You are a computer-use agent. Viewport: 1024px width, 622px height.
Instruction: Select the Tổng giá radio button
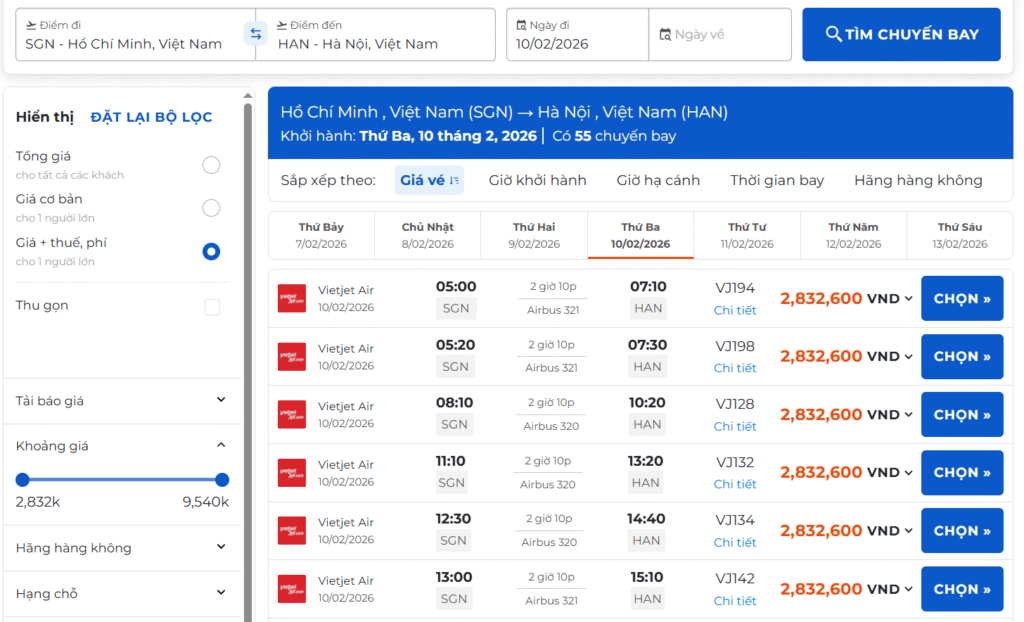tap(210, 166)
